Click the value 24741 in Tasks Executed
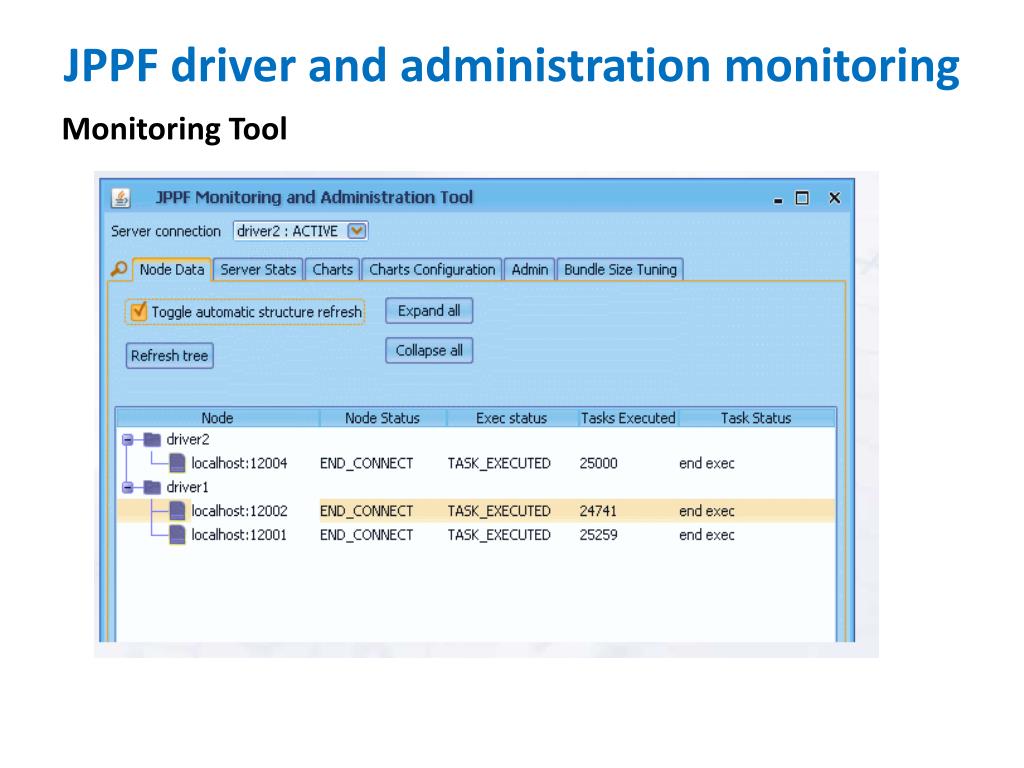 pos(598,511)
